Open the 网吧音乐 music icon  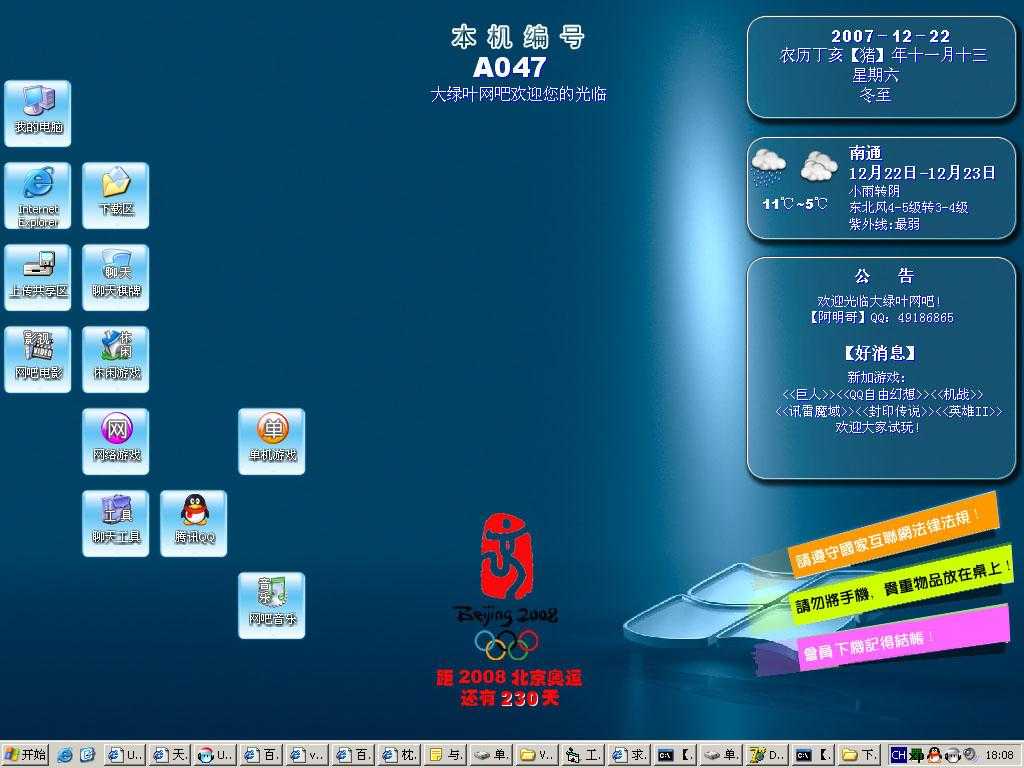[272, 605]
